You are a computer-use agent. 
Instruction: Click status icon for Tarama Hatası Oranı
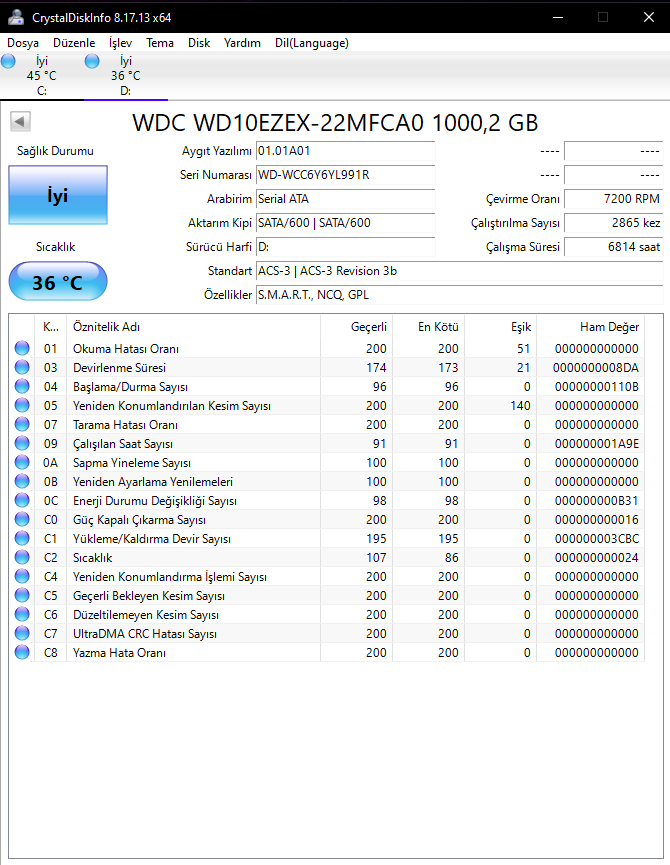click(x=22, y=424)
